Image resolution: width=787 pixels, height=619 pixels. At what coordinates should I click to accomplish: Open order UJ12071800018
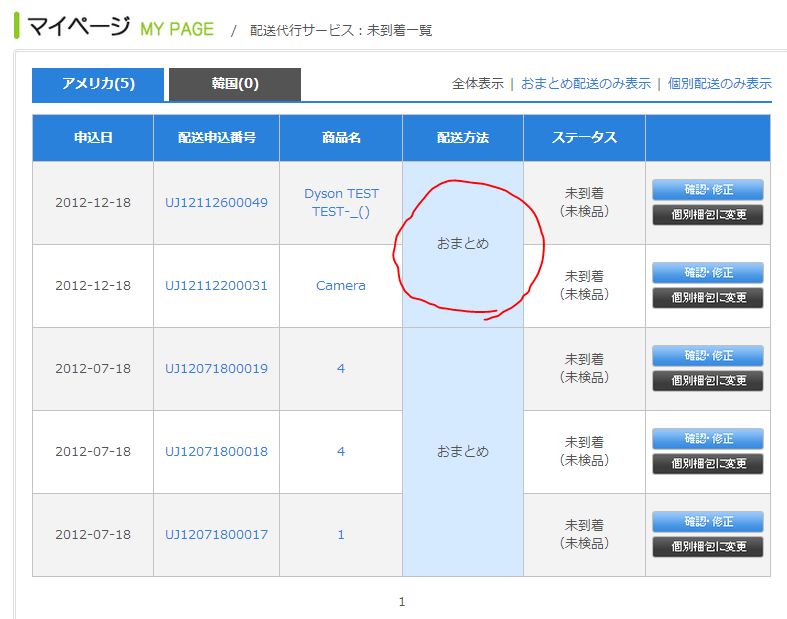tap(216, 451)
